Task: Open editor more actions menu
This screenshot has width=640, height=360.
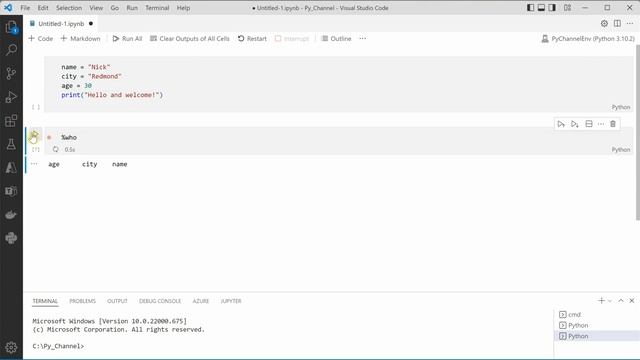Action: tap(630, 24)
